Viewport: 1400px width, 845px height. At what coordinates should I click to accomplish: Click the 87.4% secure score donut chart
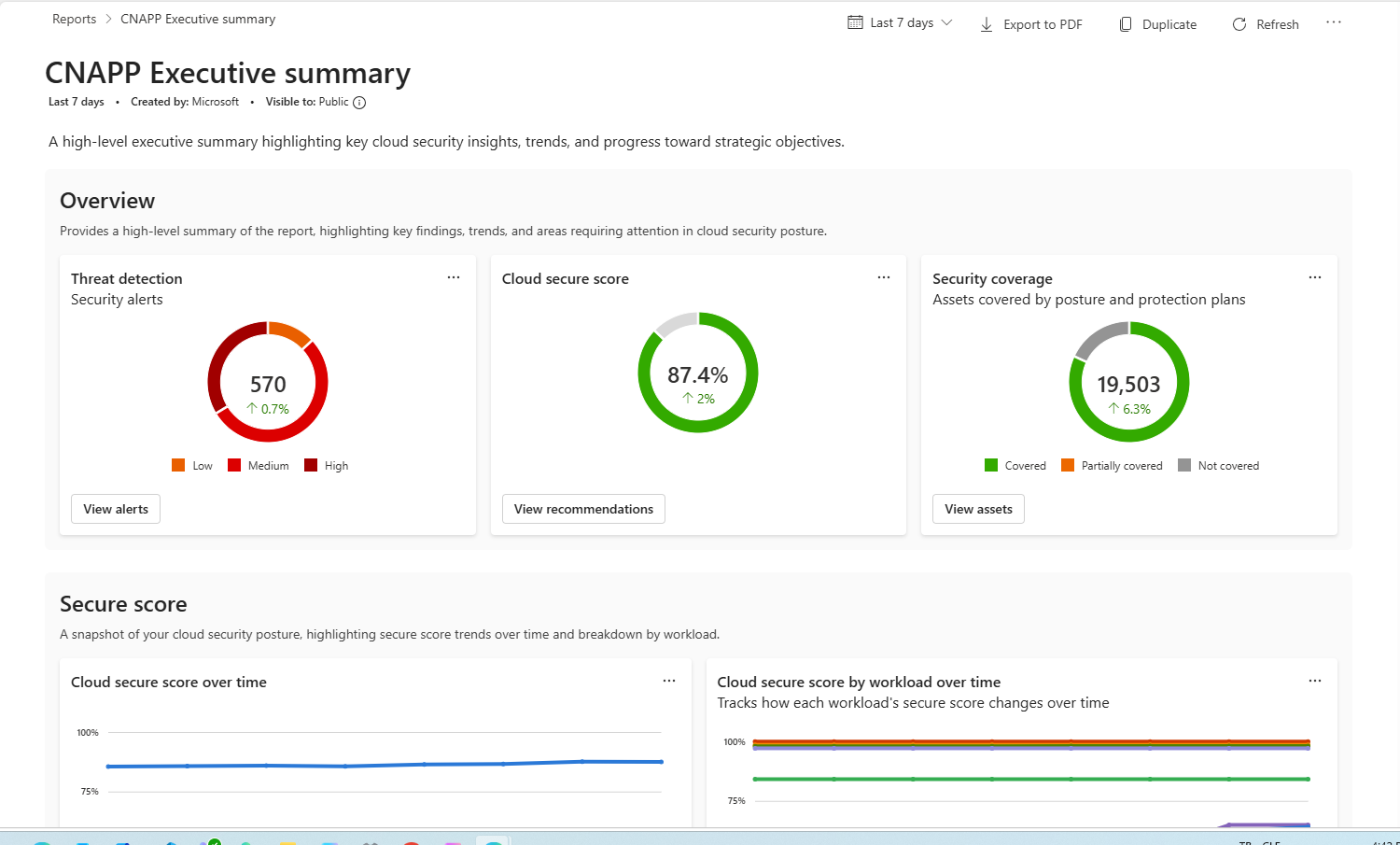[698, 373]
